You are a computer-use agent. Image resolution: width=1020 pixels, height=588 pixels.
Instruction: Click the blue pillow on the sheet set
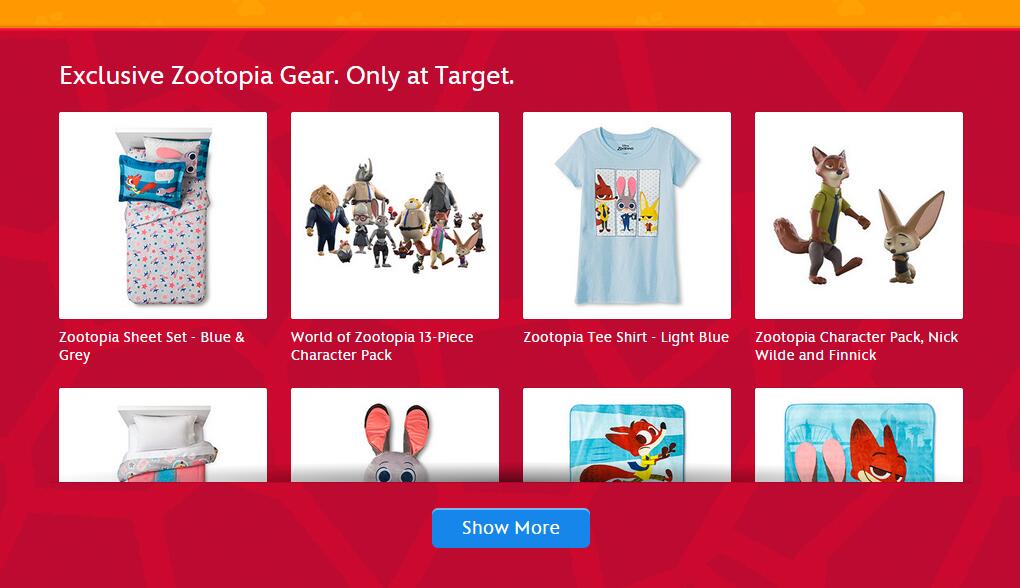pos(151,181)
